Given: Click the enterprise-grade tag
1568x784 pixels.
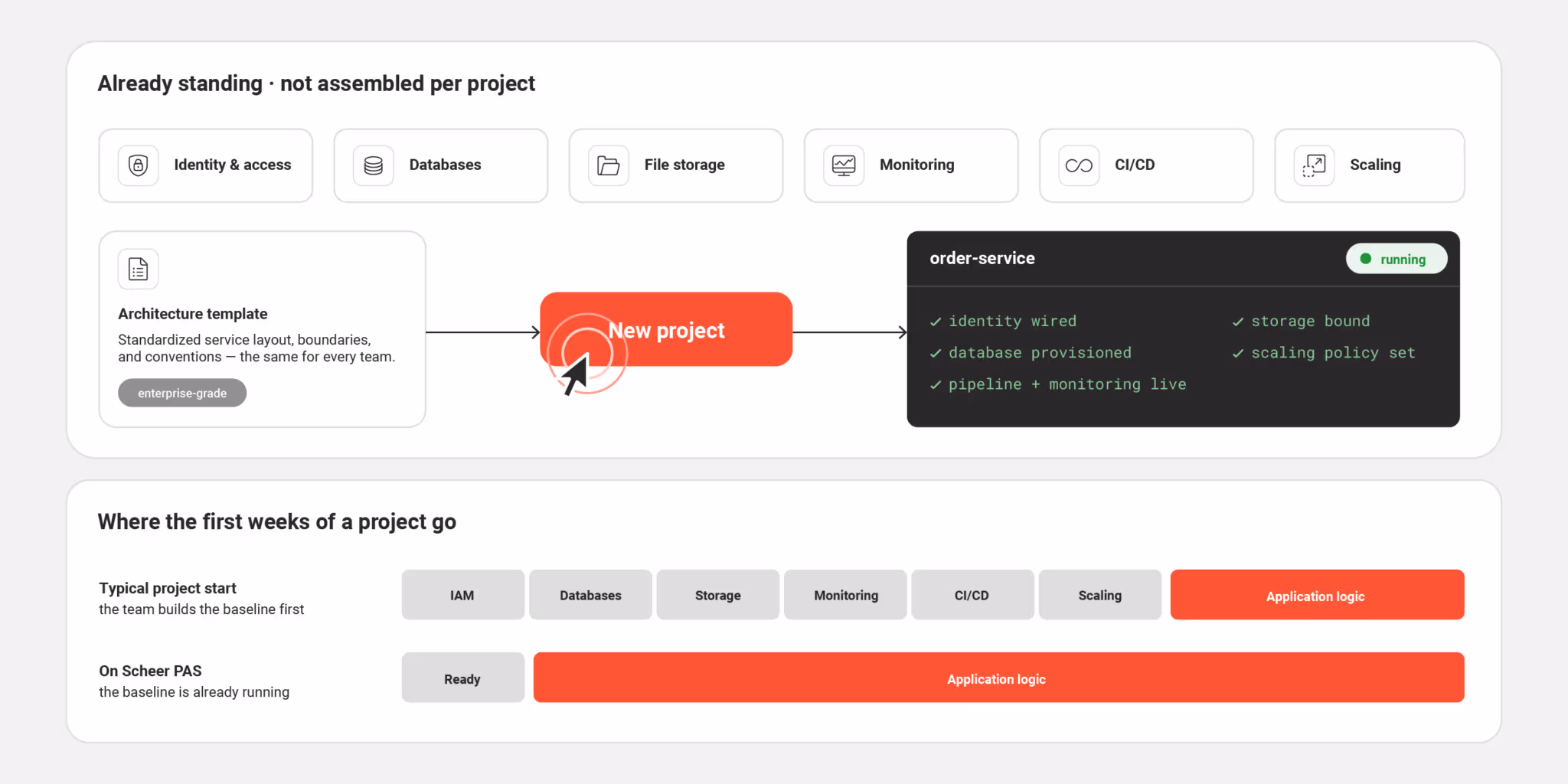Looking at the screenshot, I should pyautogui.click(x=182, y=393).
